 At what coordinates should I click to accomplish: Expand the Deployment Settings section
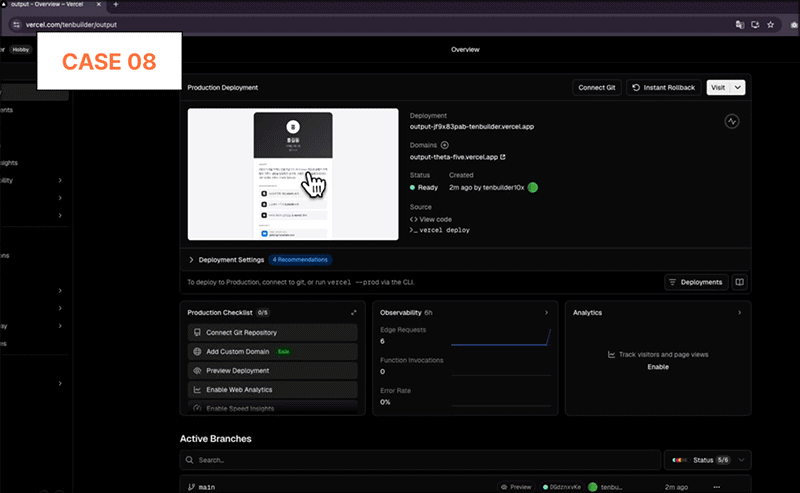click(191, 260)
